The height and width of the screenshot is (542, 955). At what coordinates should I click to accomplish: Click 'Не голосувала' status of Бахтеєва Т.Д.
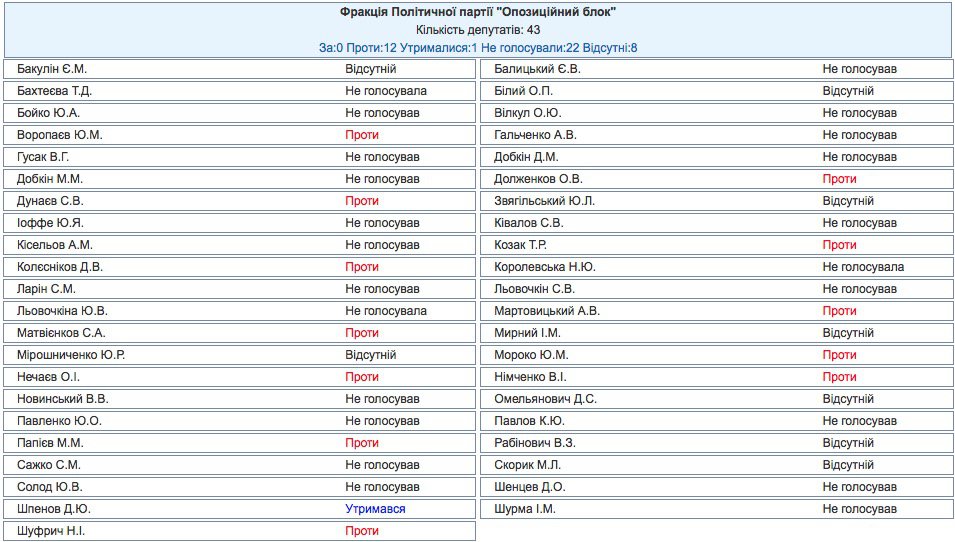(x=386, y=91)
